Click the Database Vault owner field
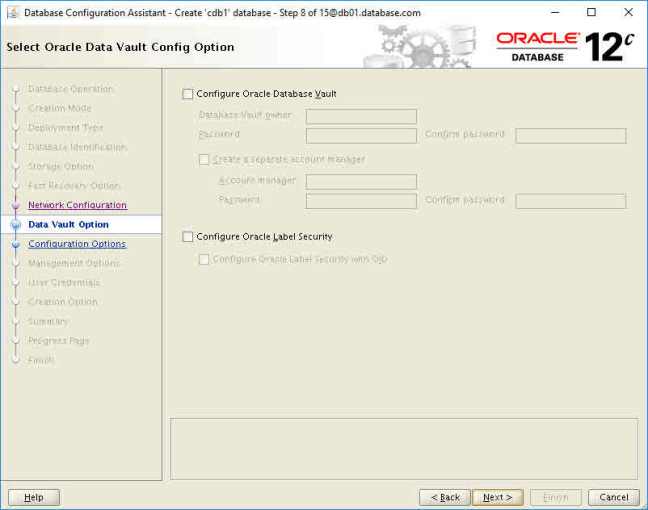Image resolution: width=648 pixels, height=510 pixels. coord(361,116)
